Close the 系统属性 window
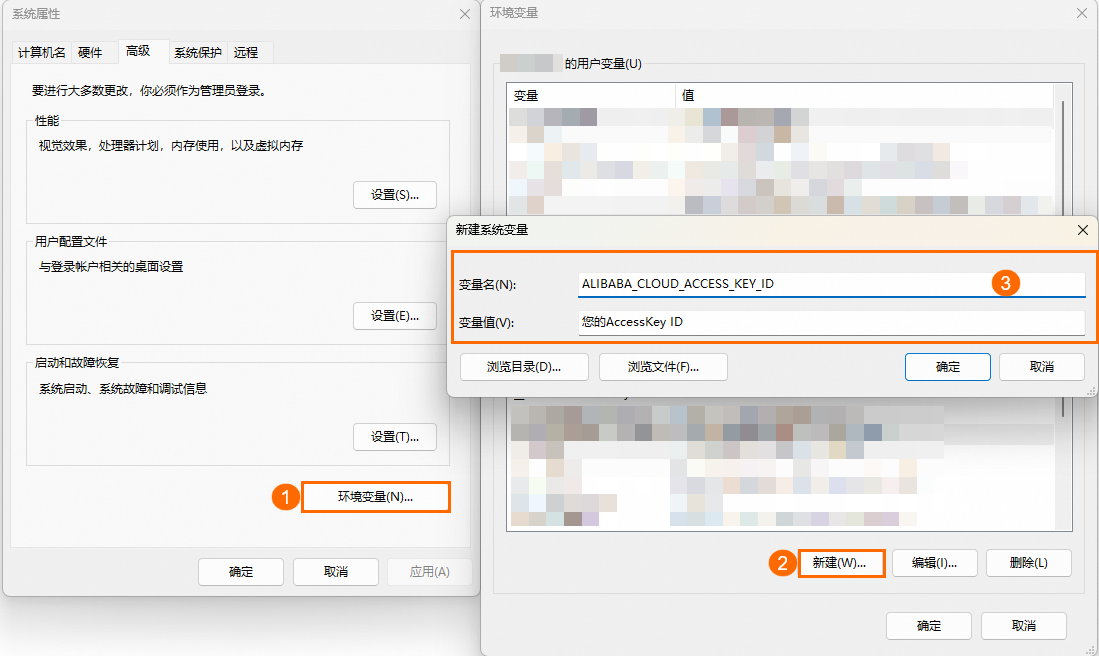Screen dimensions: 1099x656 [x=465, y=14]
